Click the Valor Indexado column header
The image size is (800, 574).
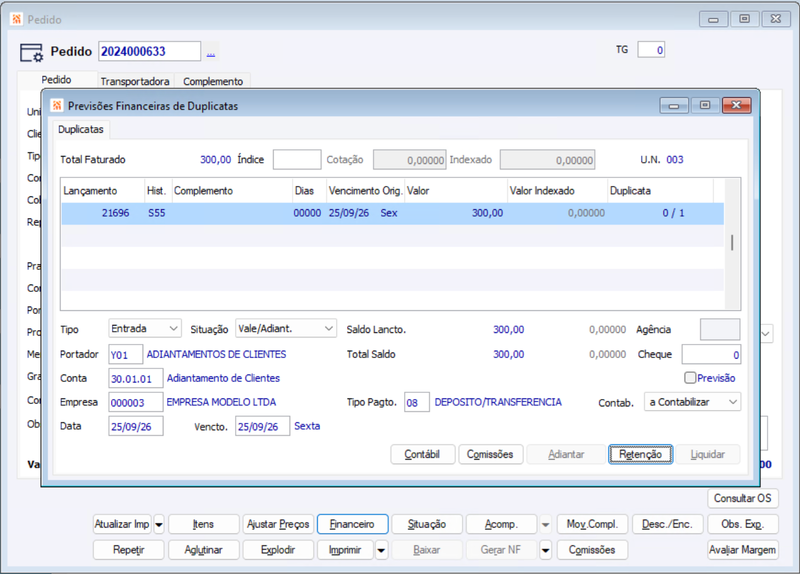(x=558, y=191)
